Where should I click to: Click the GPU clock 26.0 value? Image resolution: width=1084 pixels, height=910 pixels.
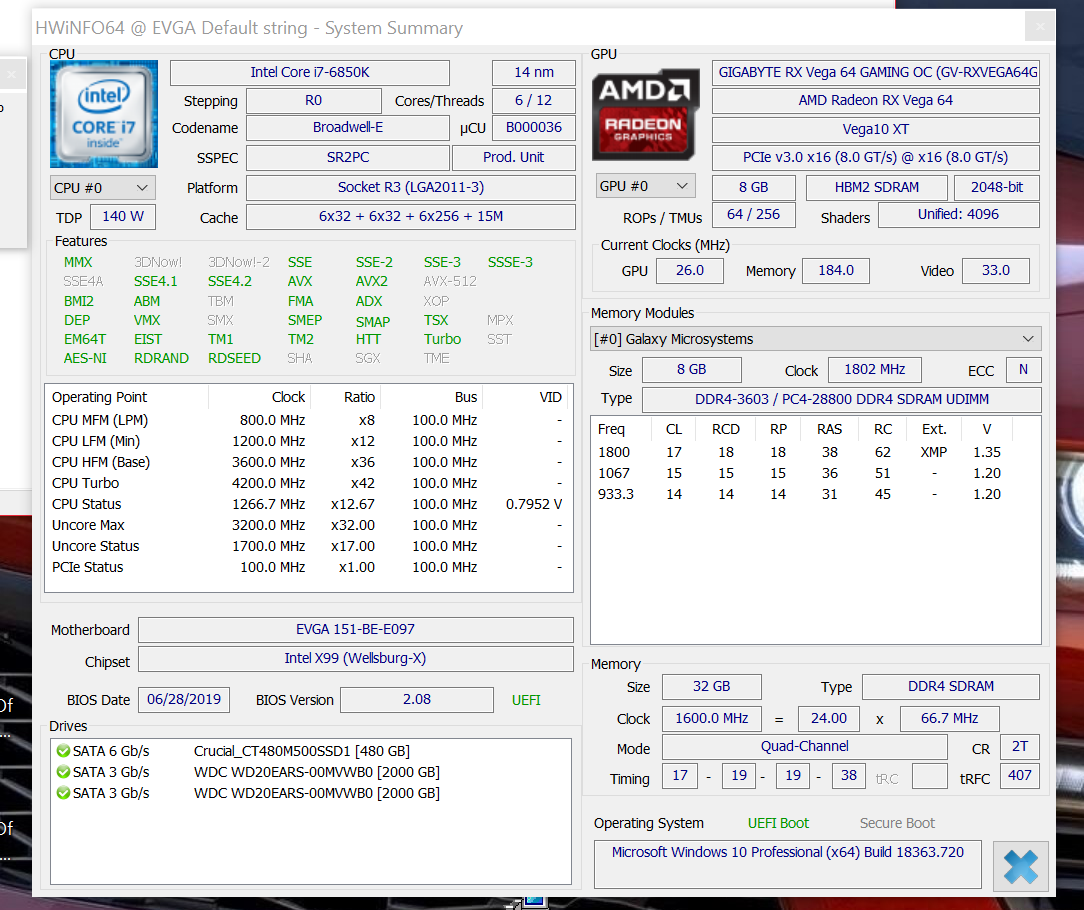coord(689,271)
